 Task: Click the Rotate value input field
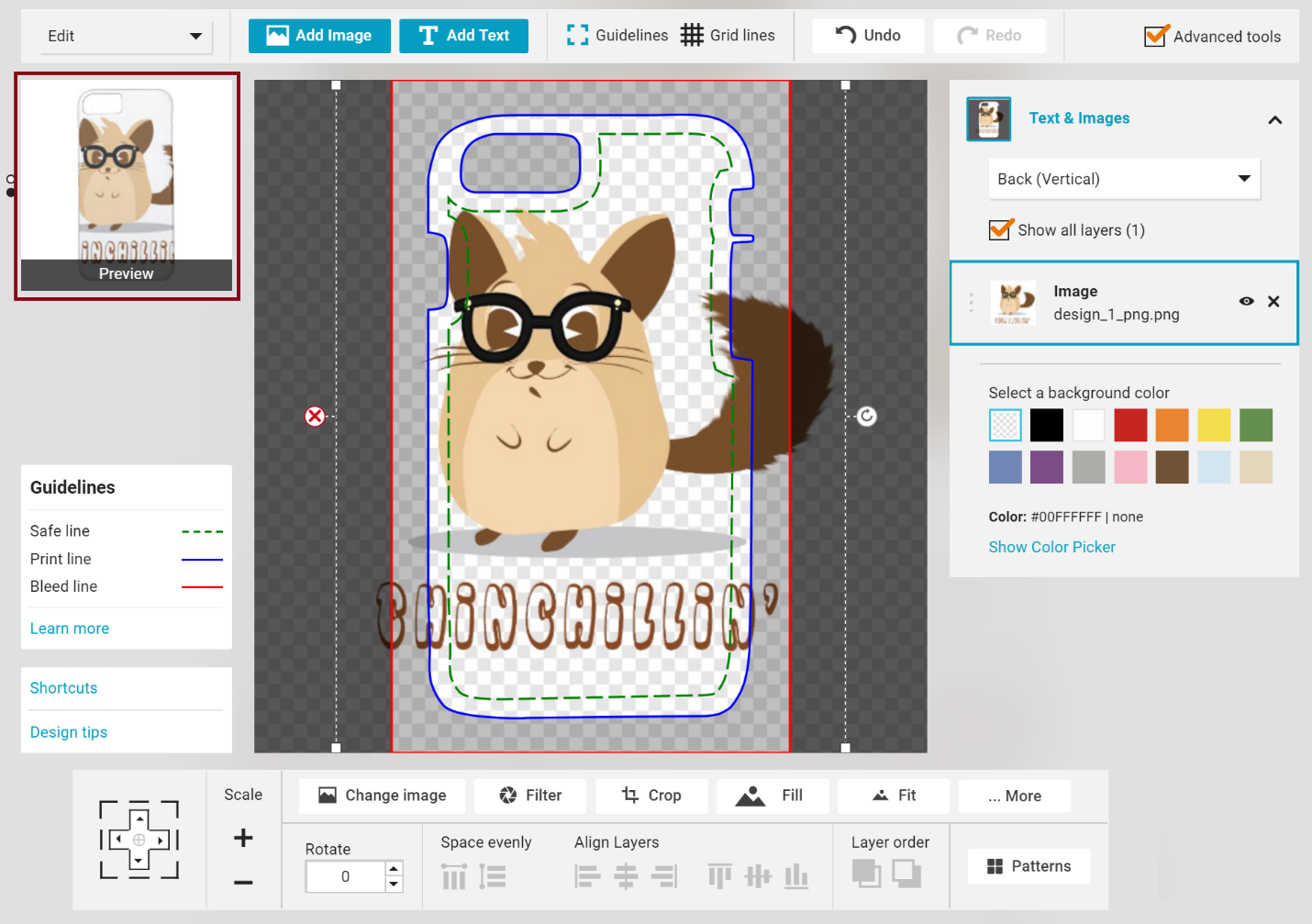click(346, 876)
